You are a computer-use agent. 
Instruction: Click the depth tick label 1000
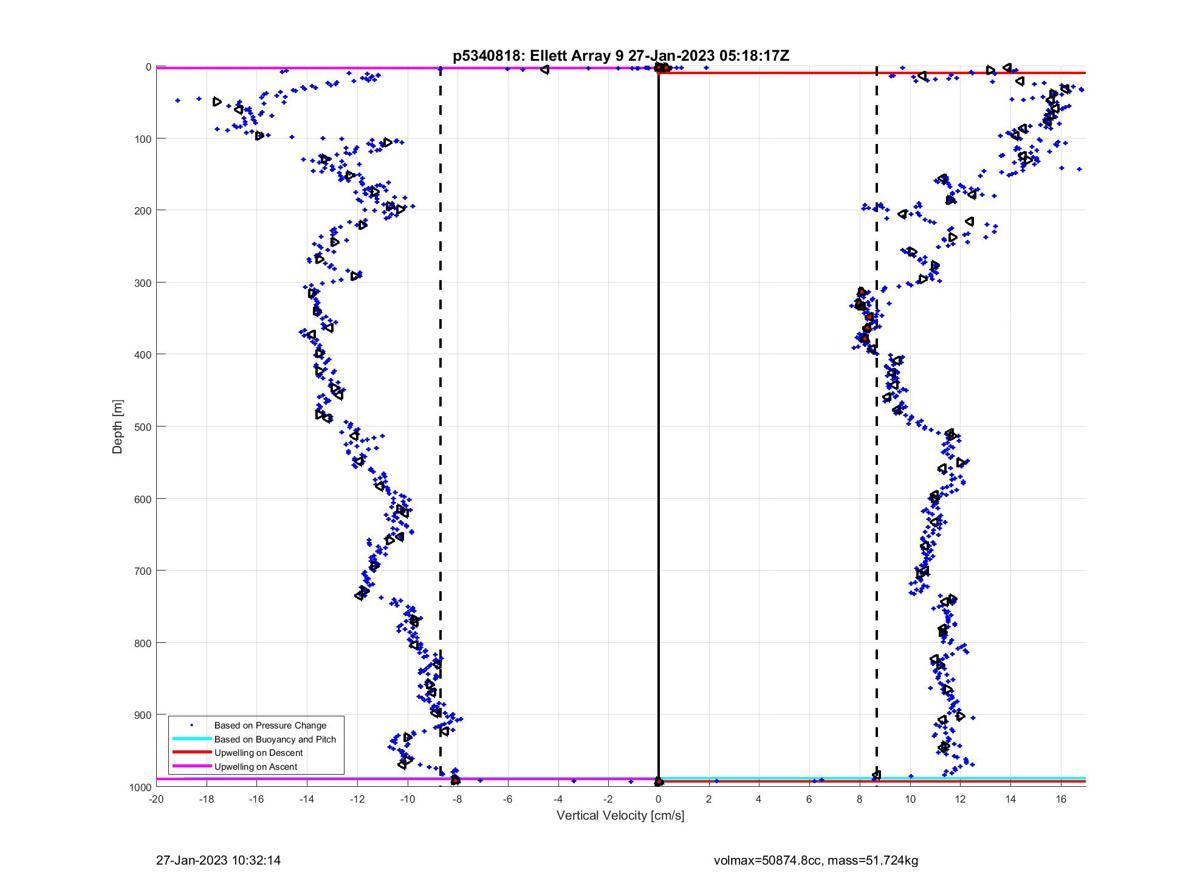click(139, 787)
